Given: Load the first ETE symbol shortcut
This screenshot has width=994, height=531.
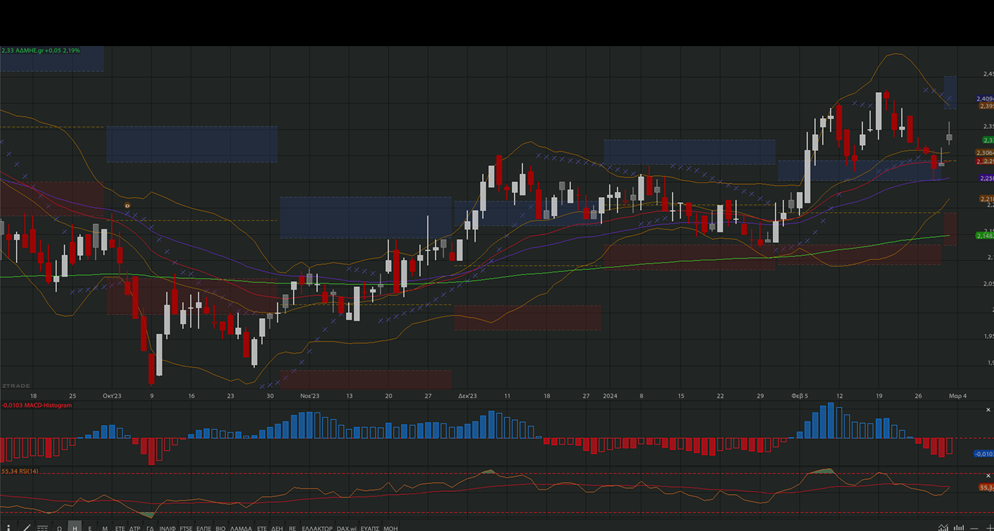Looking at the screenshot, I should pyautogui.click(x=120, y=528).
